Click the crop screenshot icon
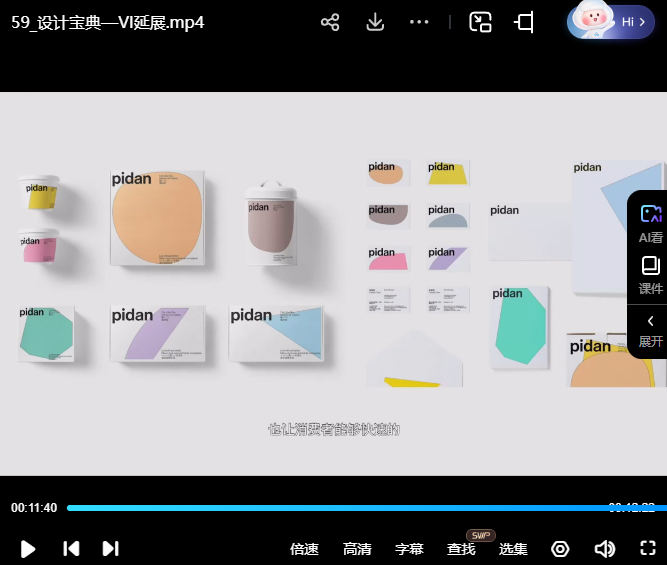The height and width of the screenshot is (565, 667). click(525, 22)
